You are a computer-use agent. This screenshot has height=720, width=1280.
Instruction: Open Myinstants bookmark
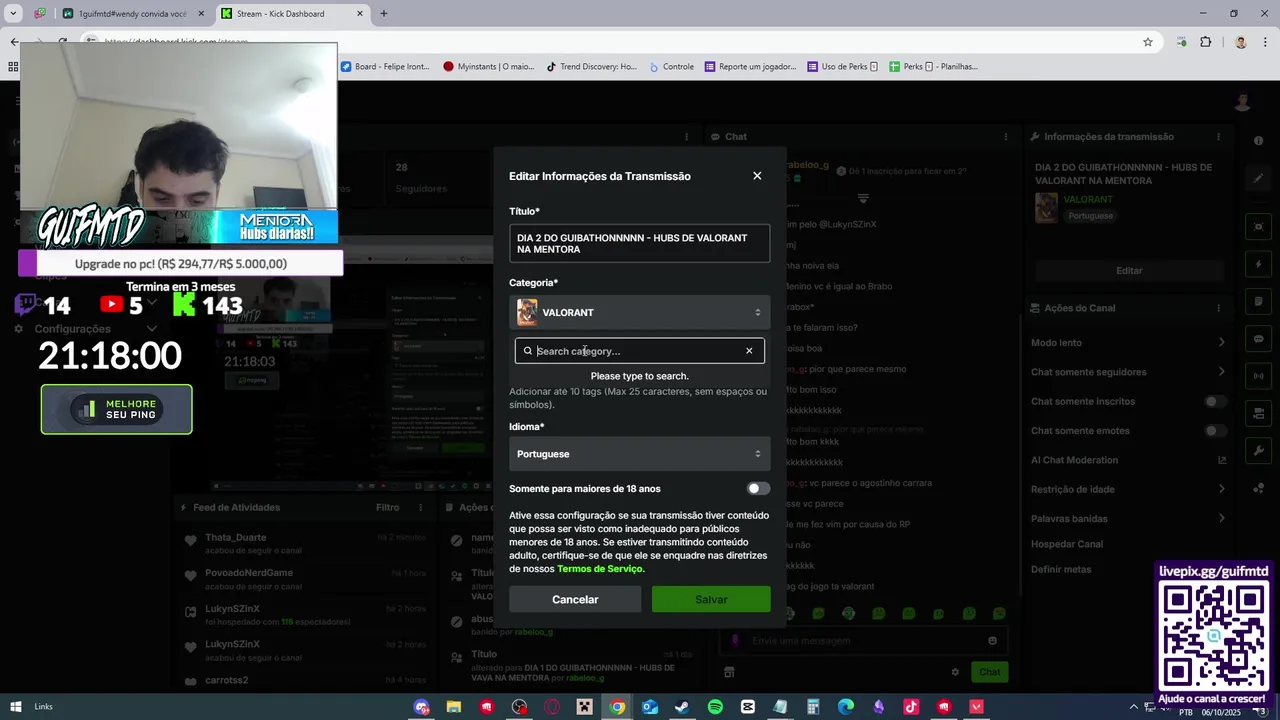pos(489,67)
